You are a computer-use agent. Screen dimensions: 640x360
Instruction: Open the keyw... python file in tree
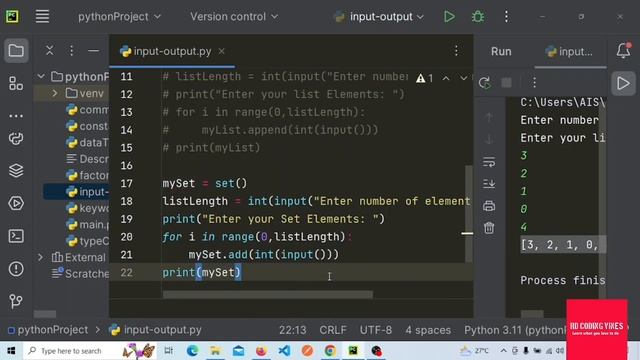coord(88,208)
